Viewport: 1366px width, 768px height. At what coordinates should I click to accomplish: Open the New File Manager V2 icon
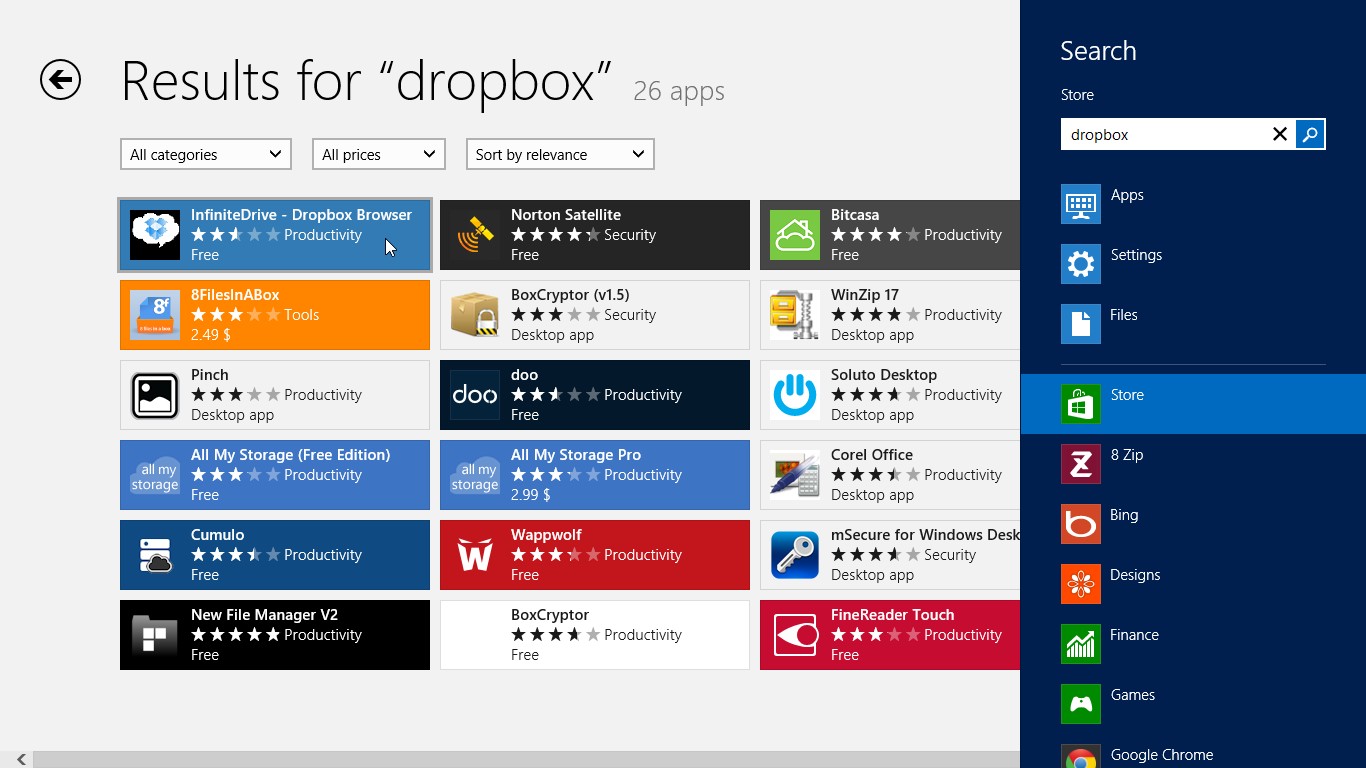155,635
